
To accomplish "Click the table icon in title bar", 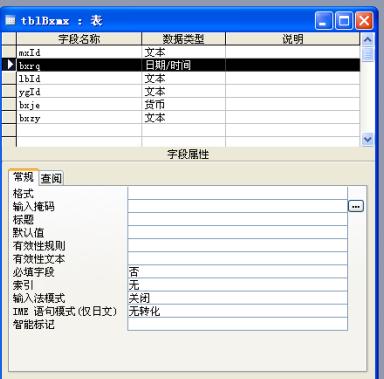I will coord(10,21).
